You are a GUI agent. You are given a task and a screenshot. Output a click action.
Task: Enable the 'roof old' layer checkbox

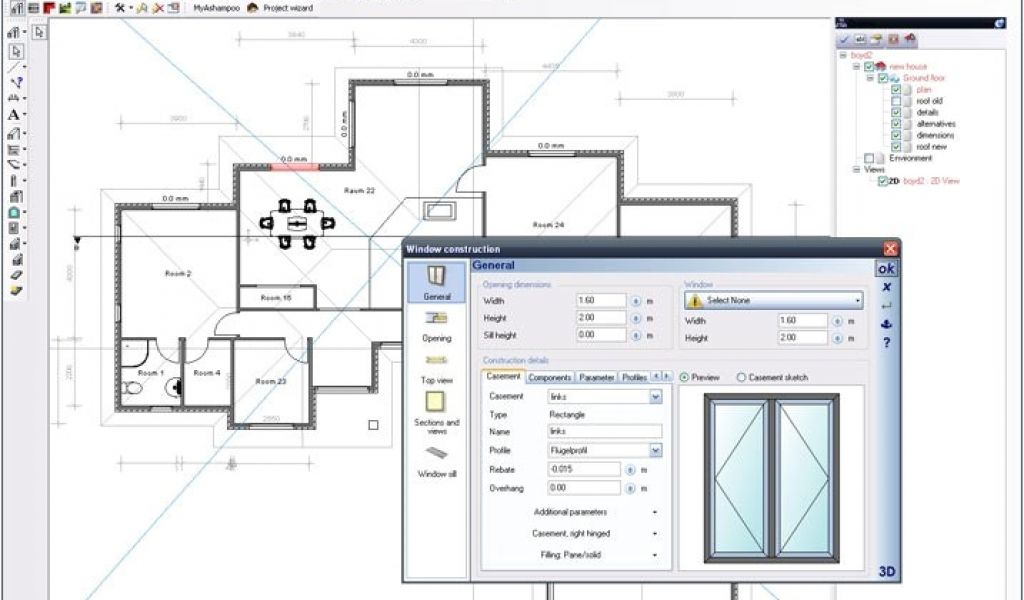point(896,101)
